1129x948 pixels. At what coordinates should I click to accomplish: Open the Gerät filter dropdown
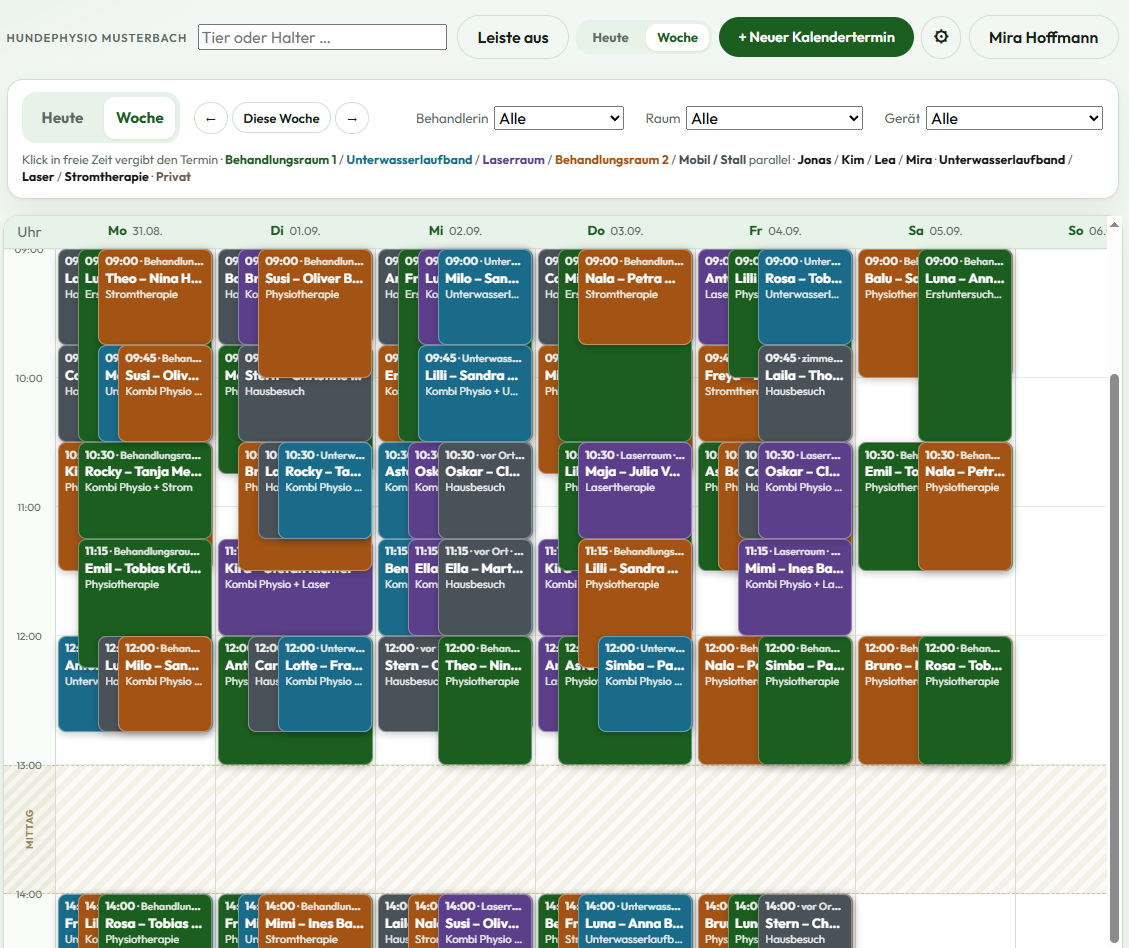[1015, 118]
